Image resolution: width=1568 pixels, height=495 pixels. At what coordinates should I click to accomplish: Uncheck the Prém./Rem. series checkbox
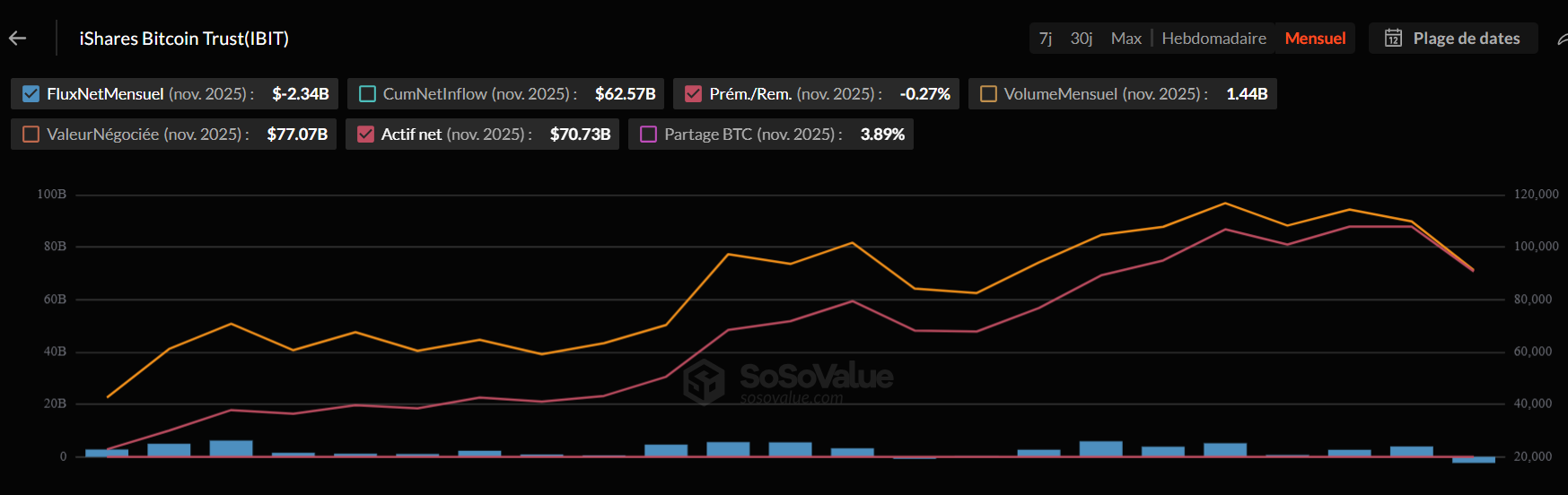click(x=693, y=93)
